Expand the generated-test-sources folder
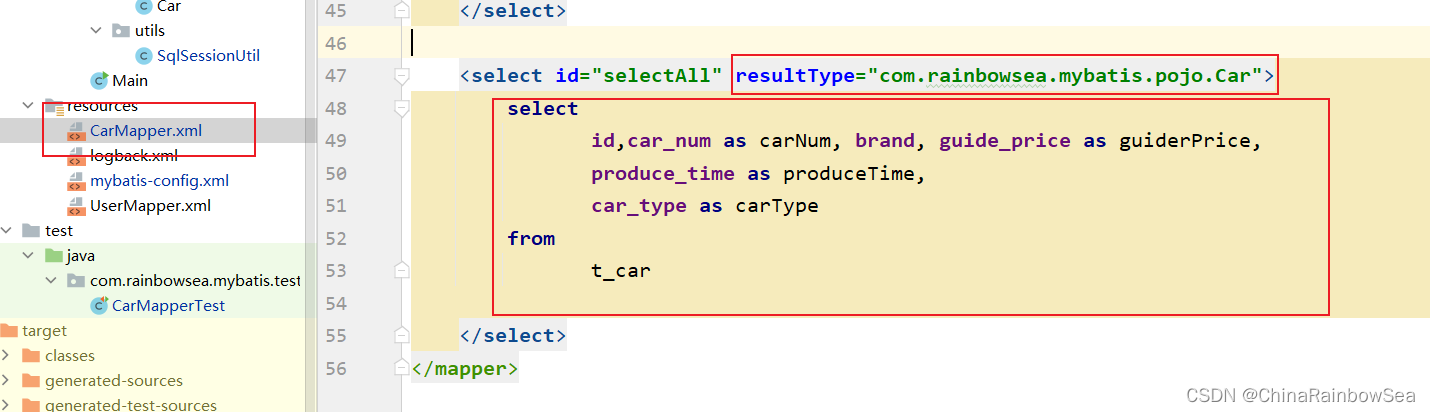Screen dimensions: 1430x412 point(7,405)
